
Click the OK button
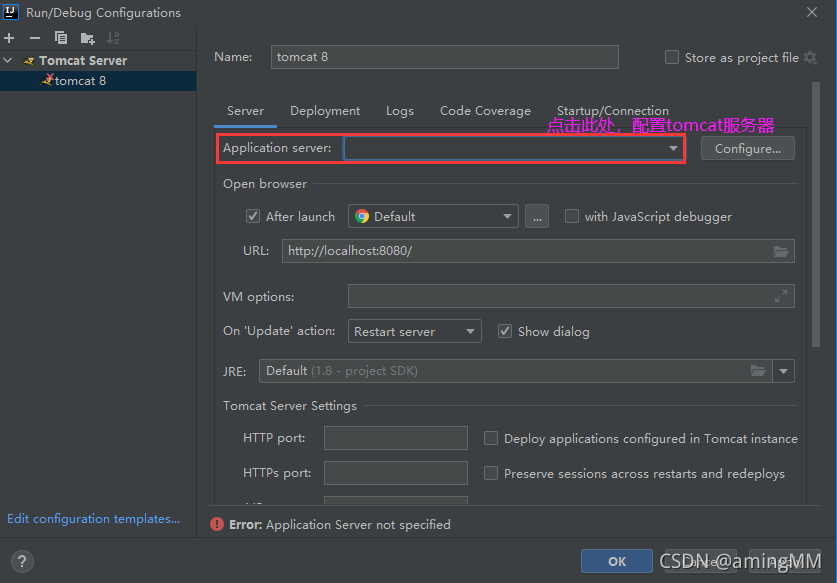click(617, 561)
